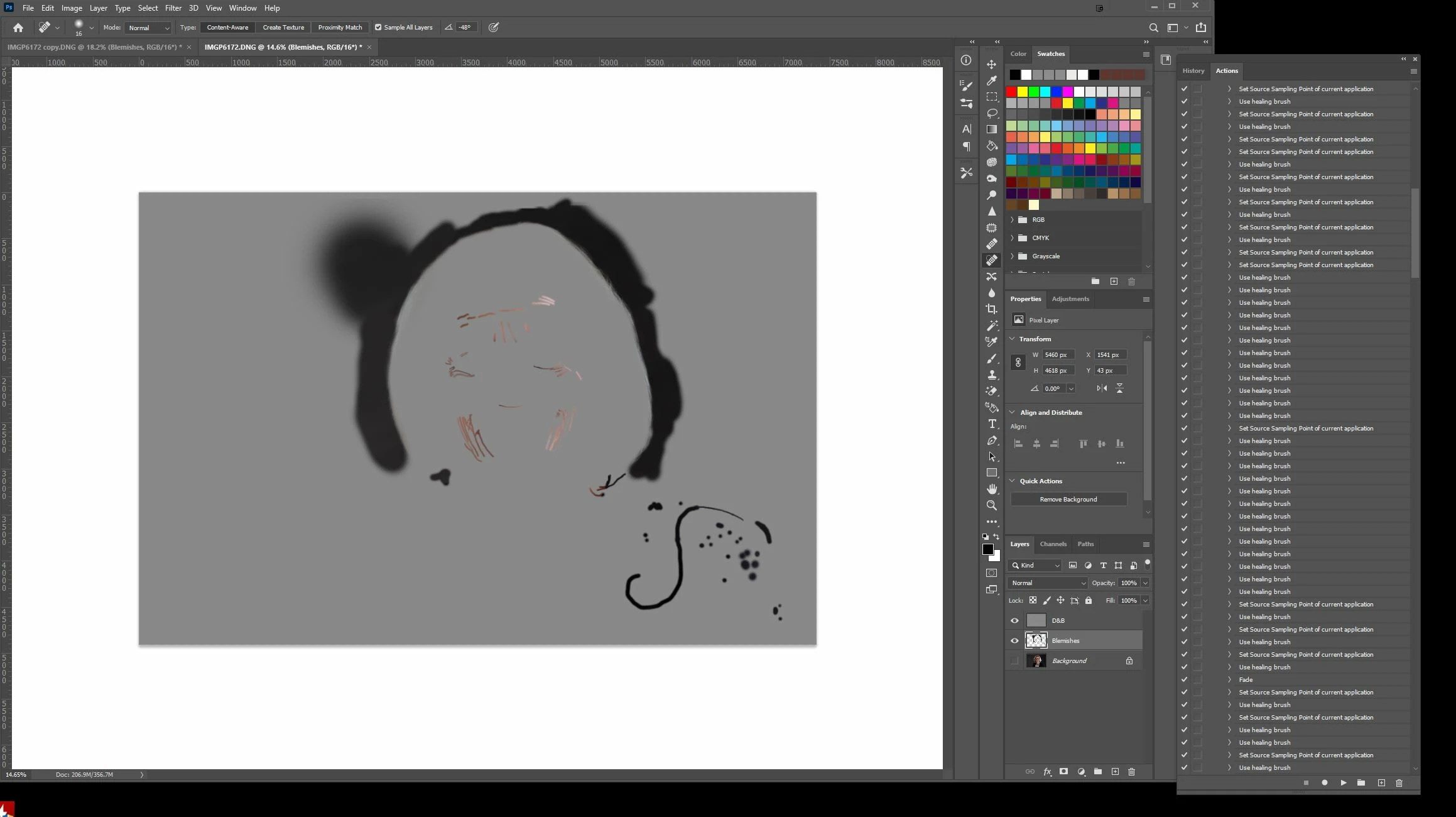The height and width of the screenshot is (817, 1456).
Task: Hide the Blemishes layer
Action: coord(1014,641)
